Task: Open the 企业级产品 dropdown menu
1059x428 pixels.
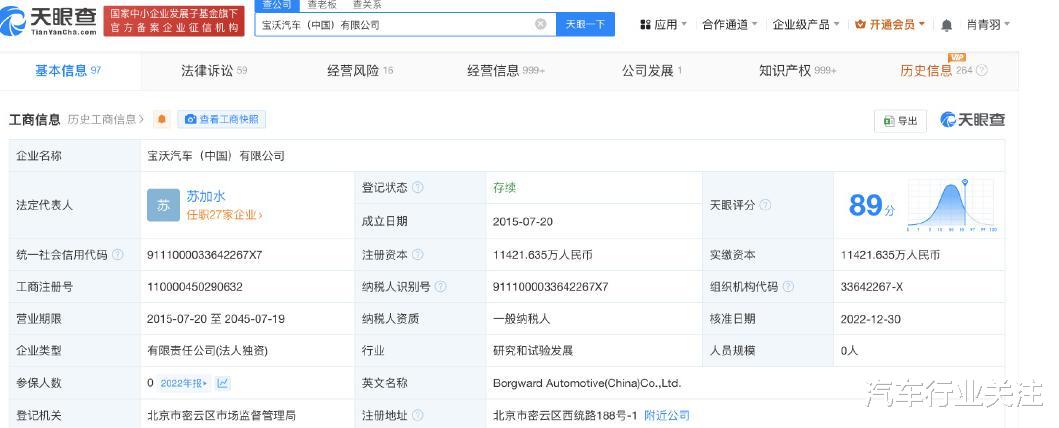Action: (x=805, y=24)
